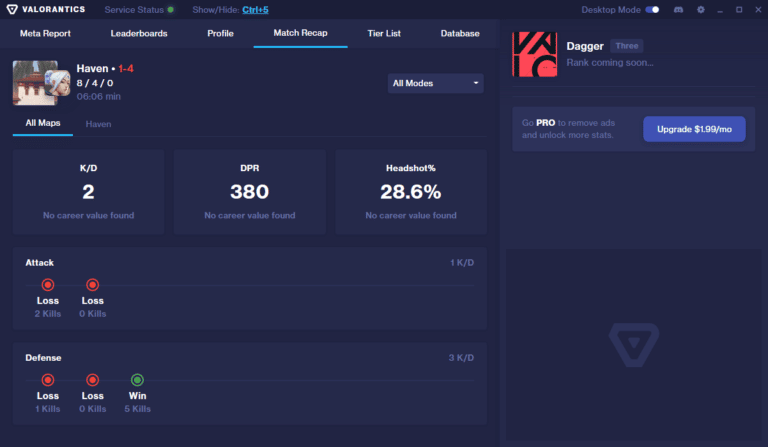Image resolution: width=768 pixels, height=447 pixels.
Task: Click the green Service Status indicator
Action: tap(170, 10)
